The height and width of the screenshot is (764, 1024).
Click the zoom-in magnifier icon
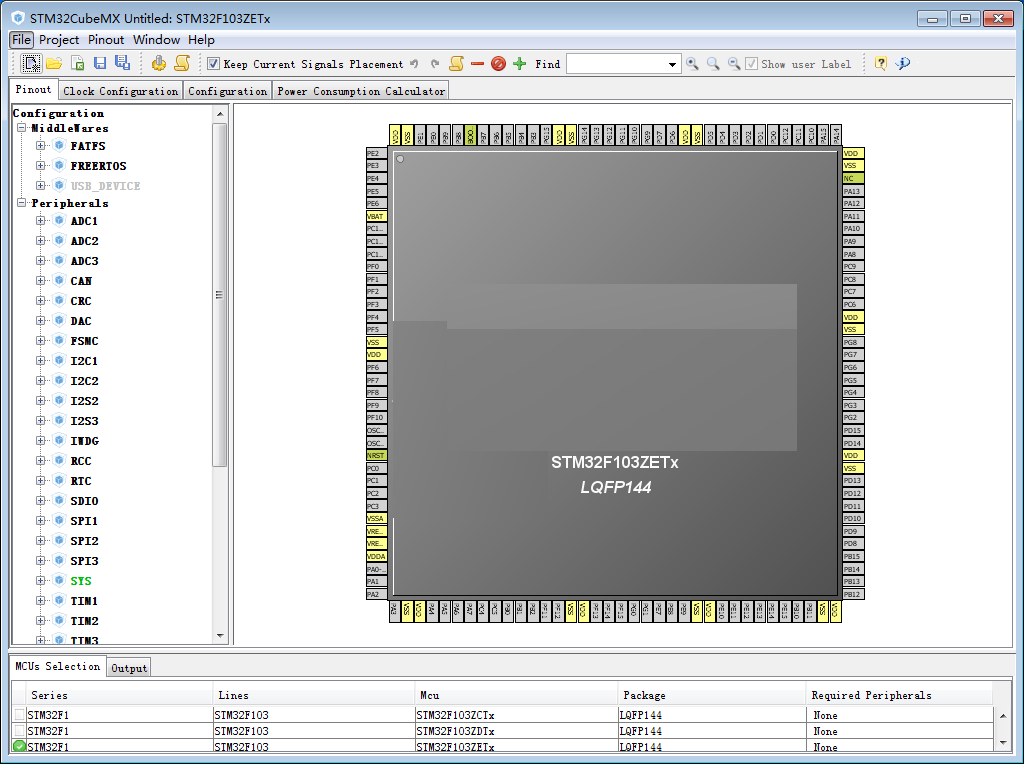pyautogui.click(x=692, y=63)
